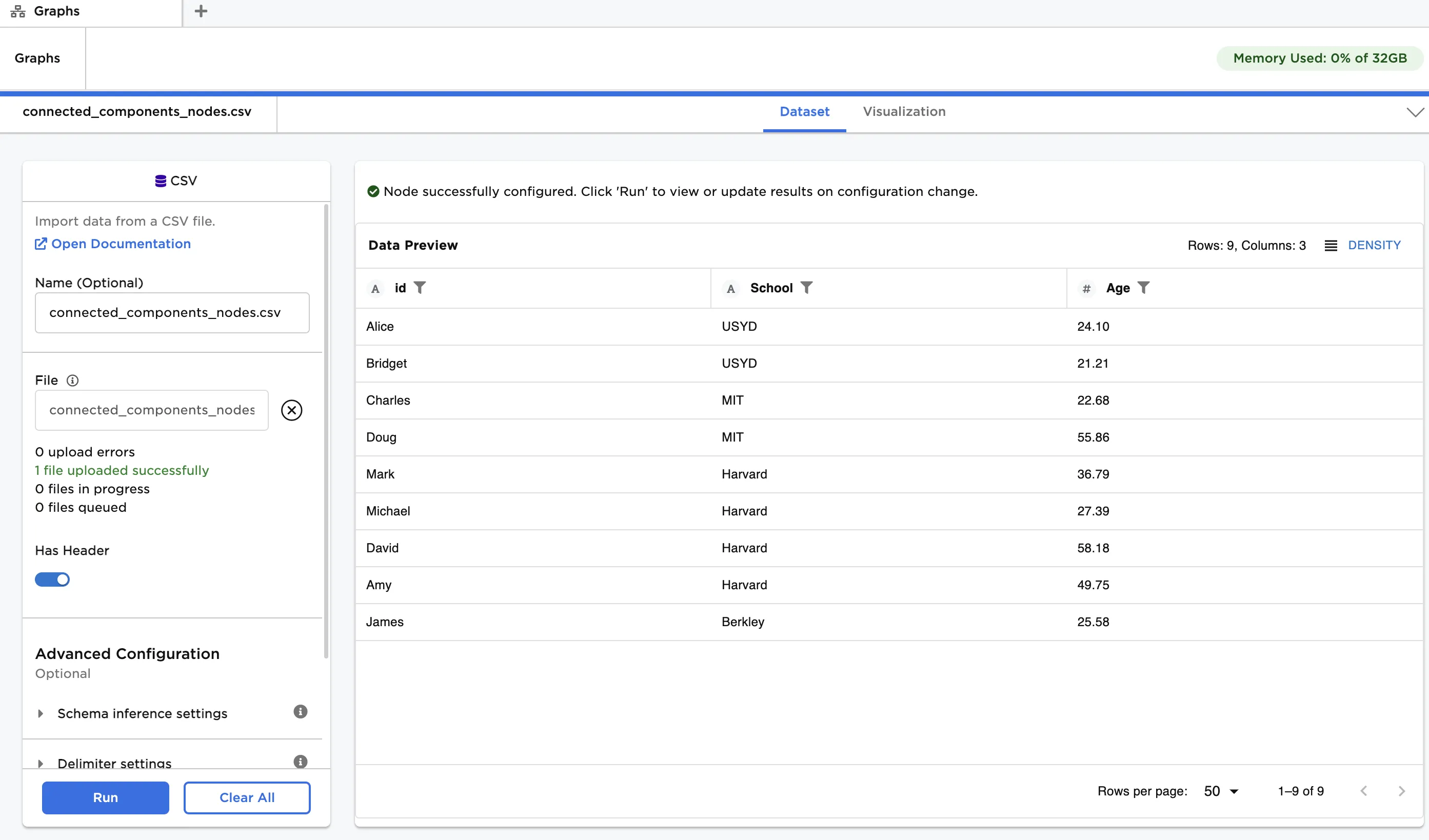Switch to the Visualization tab

click(x=904, y=112)
